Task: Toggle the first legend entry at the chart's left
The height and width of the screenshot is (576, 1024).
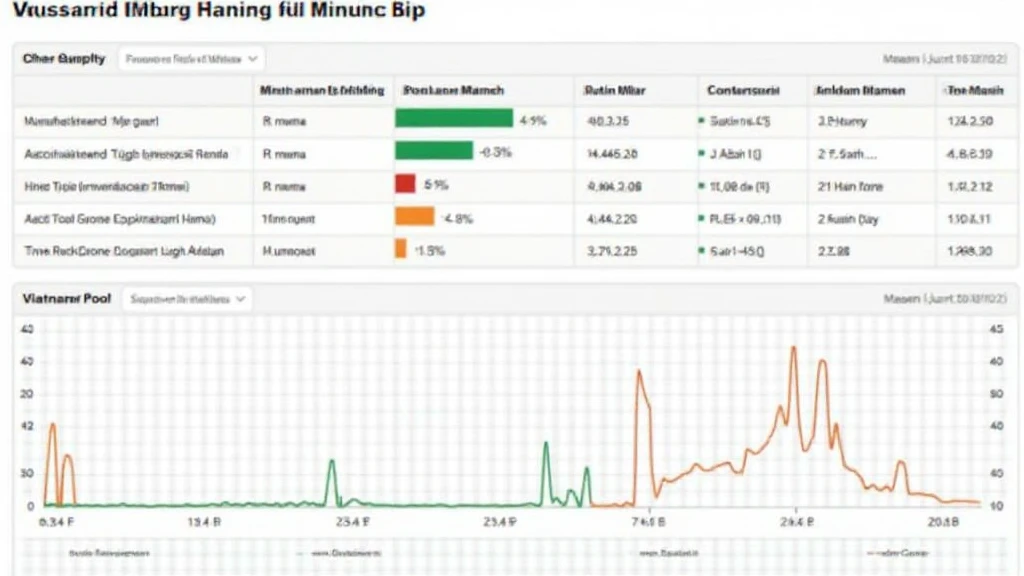Action: point(108,553)
